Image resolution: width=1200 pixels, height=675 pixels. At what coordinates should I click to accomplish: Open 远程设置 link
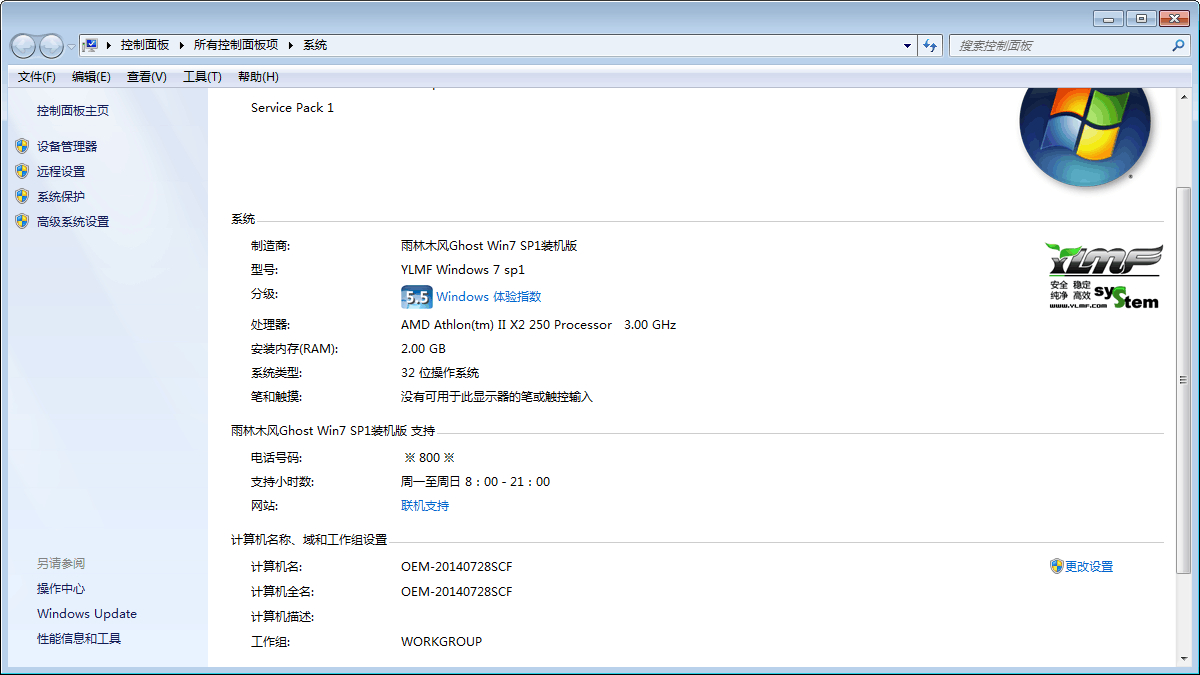click(61, 171)
